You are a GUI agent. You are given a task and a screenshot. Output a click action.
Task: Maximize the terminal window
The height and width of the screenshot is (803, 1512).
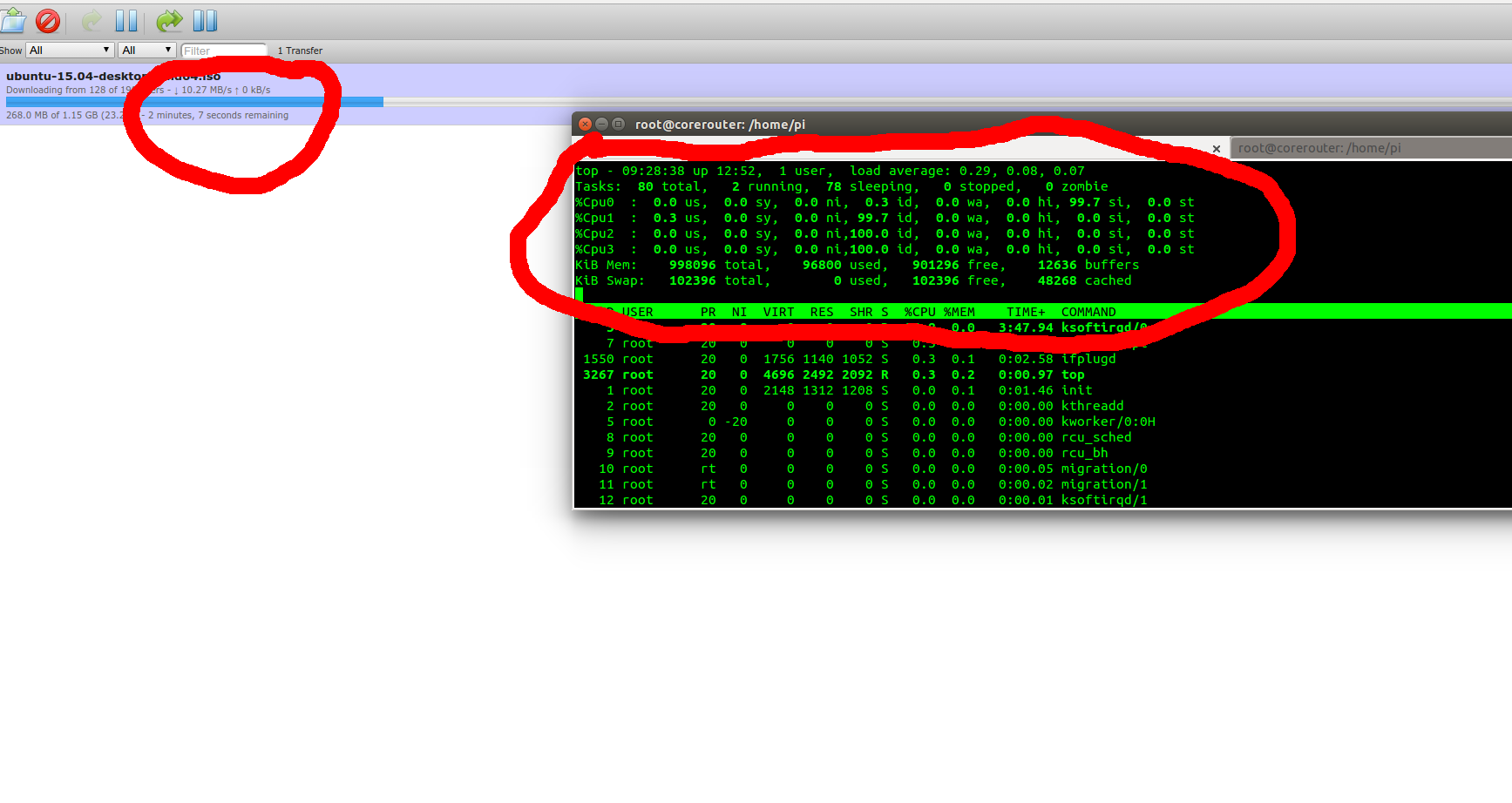coord(618,125)
